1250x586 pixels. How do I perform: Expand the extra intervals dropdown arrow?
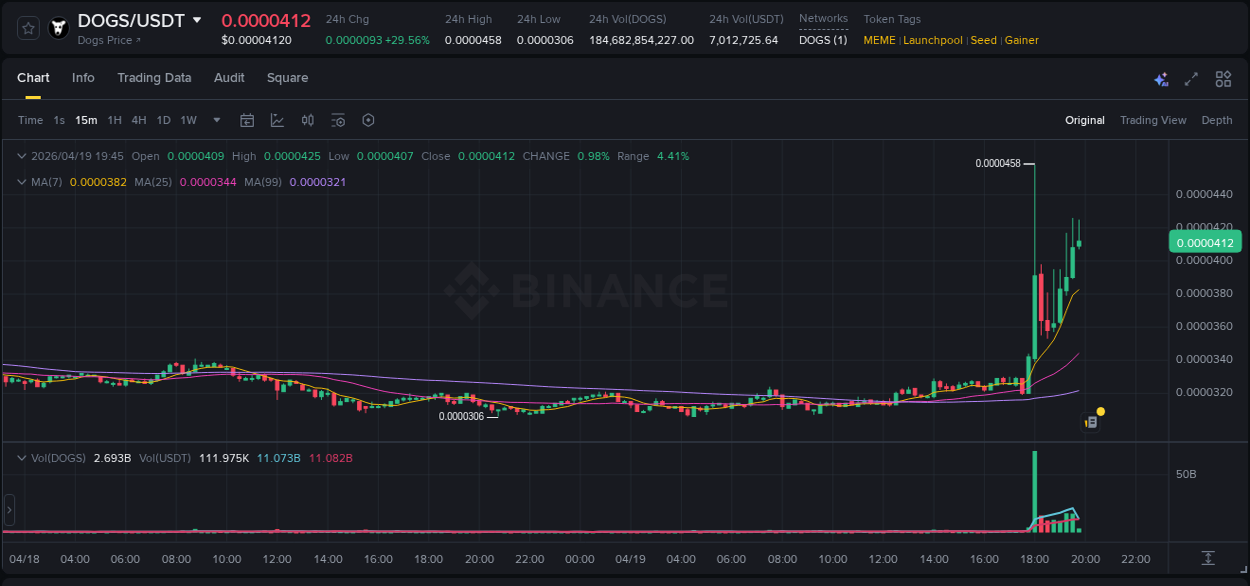215,120
